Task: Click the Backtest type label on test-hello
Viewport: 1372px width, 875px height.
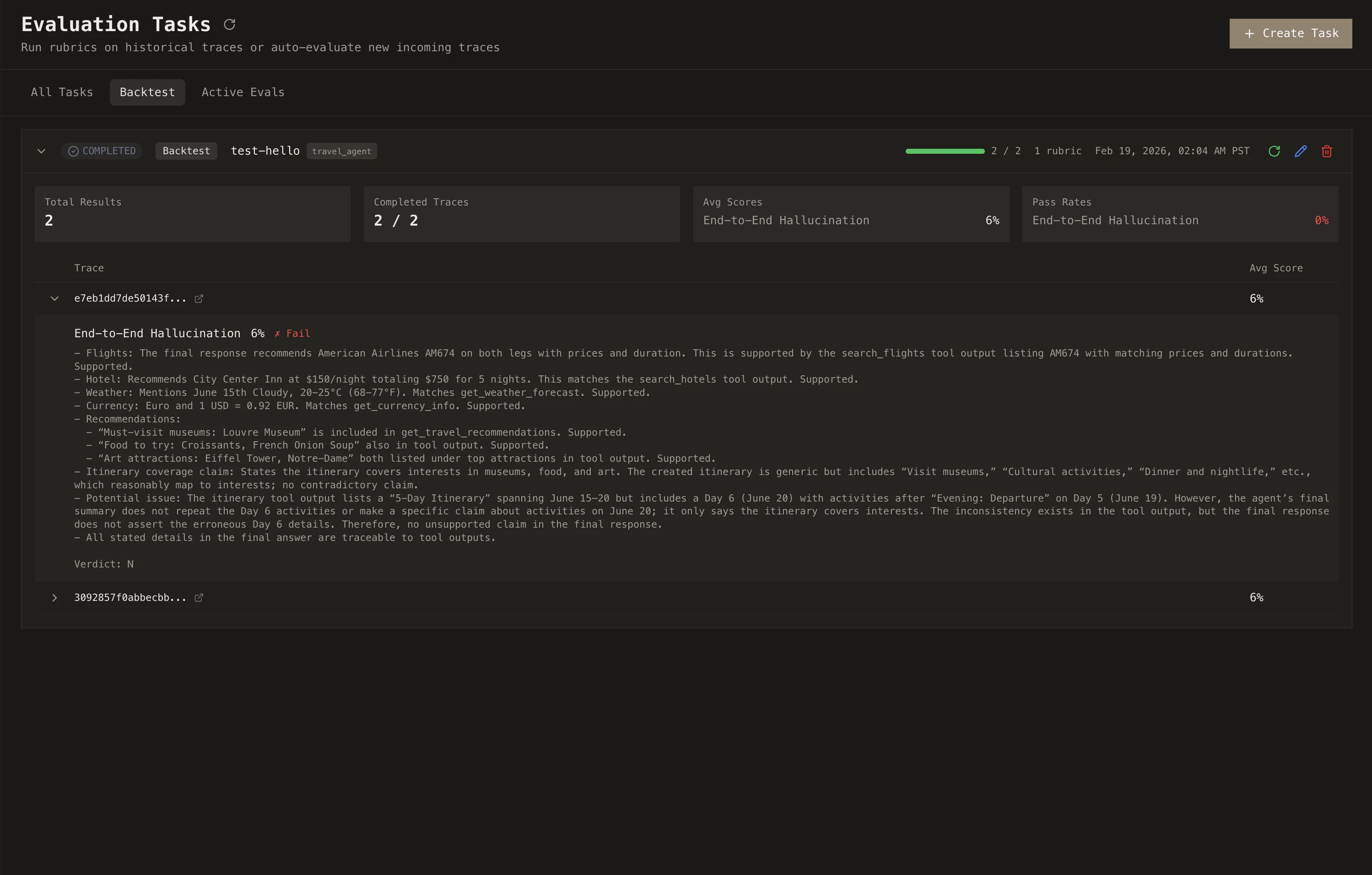Action: (186, 151)
